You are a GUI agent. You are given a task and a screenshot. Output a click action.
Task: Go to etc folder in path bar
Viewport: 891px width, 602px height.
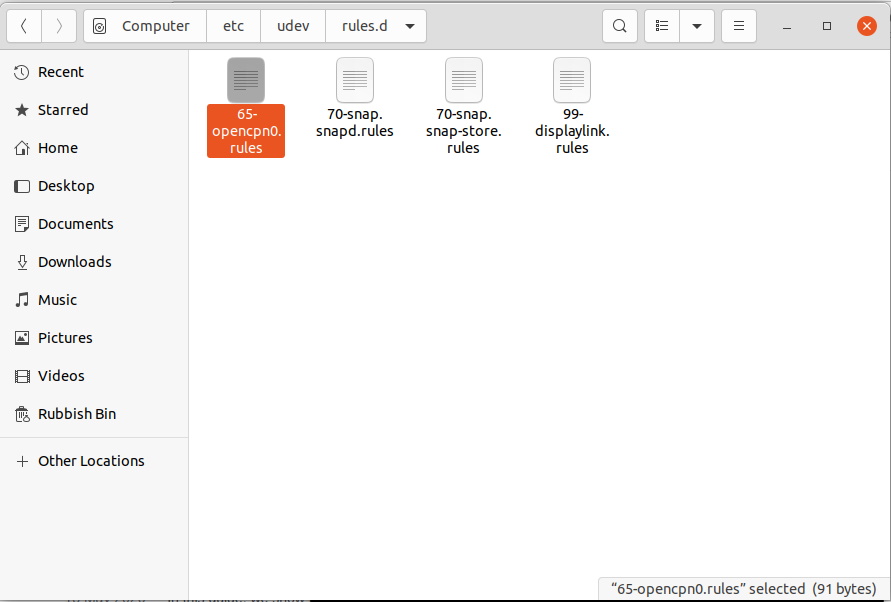coord(233,26)
